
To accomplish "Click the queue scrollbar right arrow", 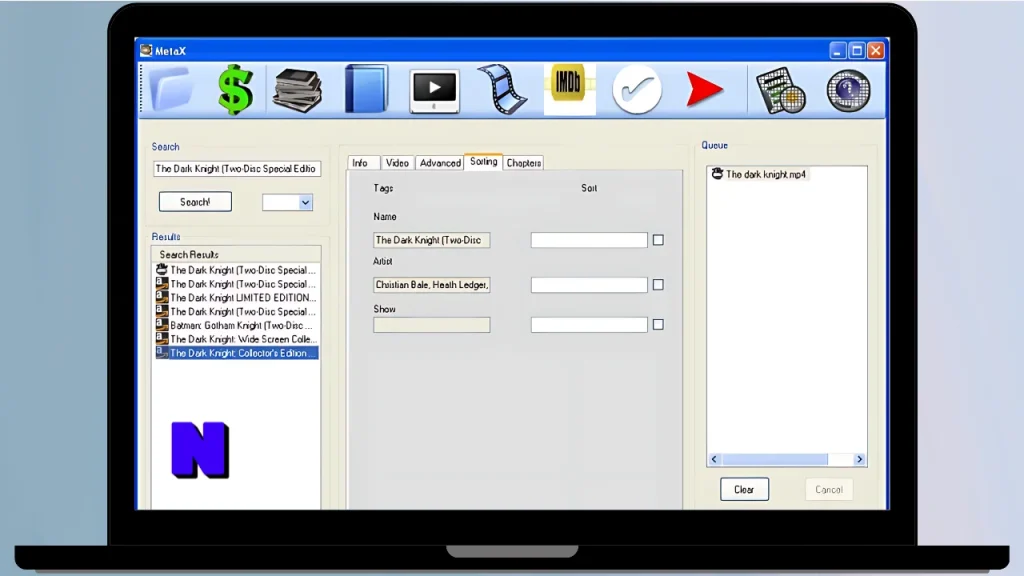I will coord(859,460).
